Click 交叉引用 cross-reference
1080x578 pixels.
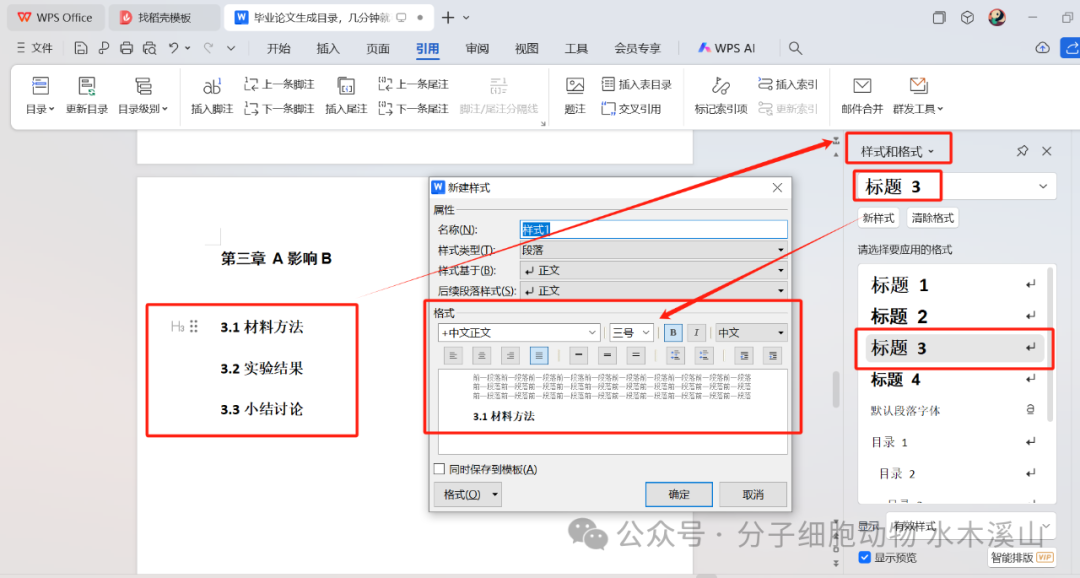tap(631, 109)
